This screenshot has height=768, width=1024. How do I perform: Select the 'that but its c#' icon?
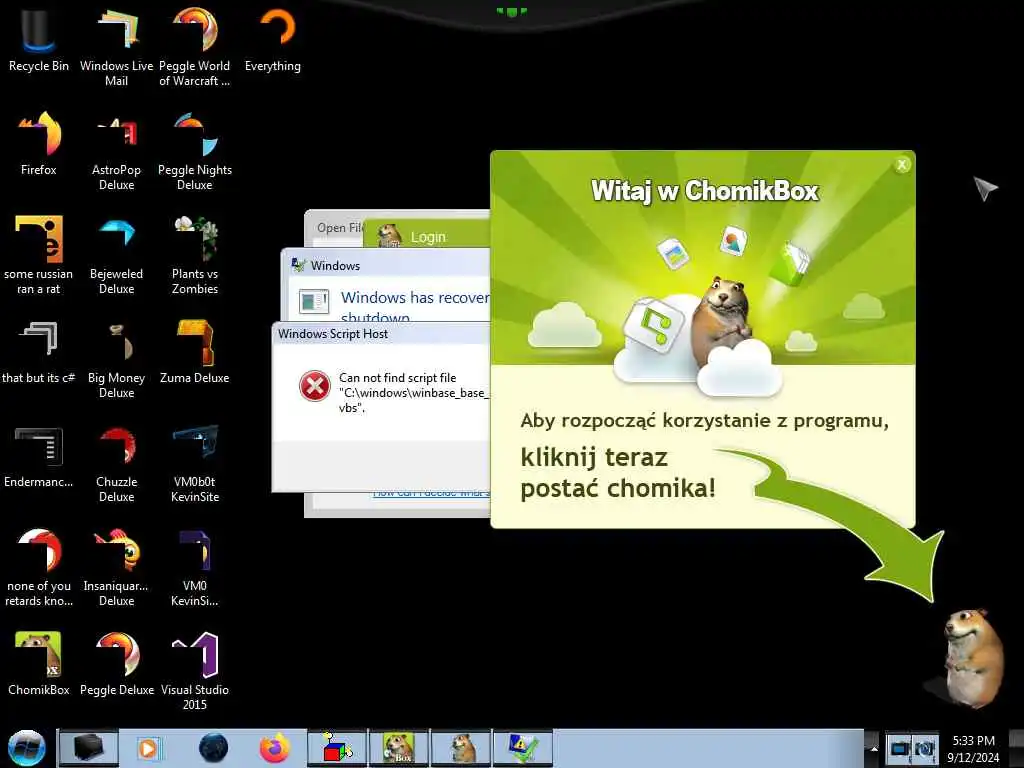39,351
